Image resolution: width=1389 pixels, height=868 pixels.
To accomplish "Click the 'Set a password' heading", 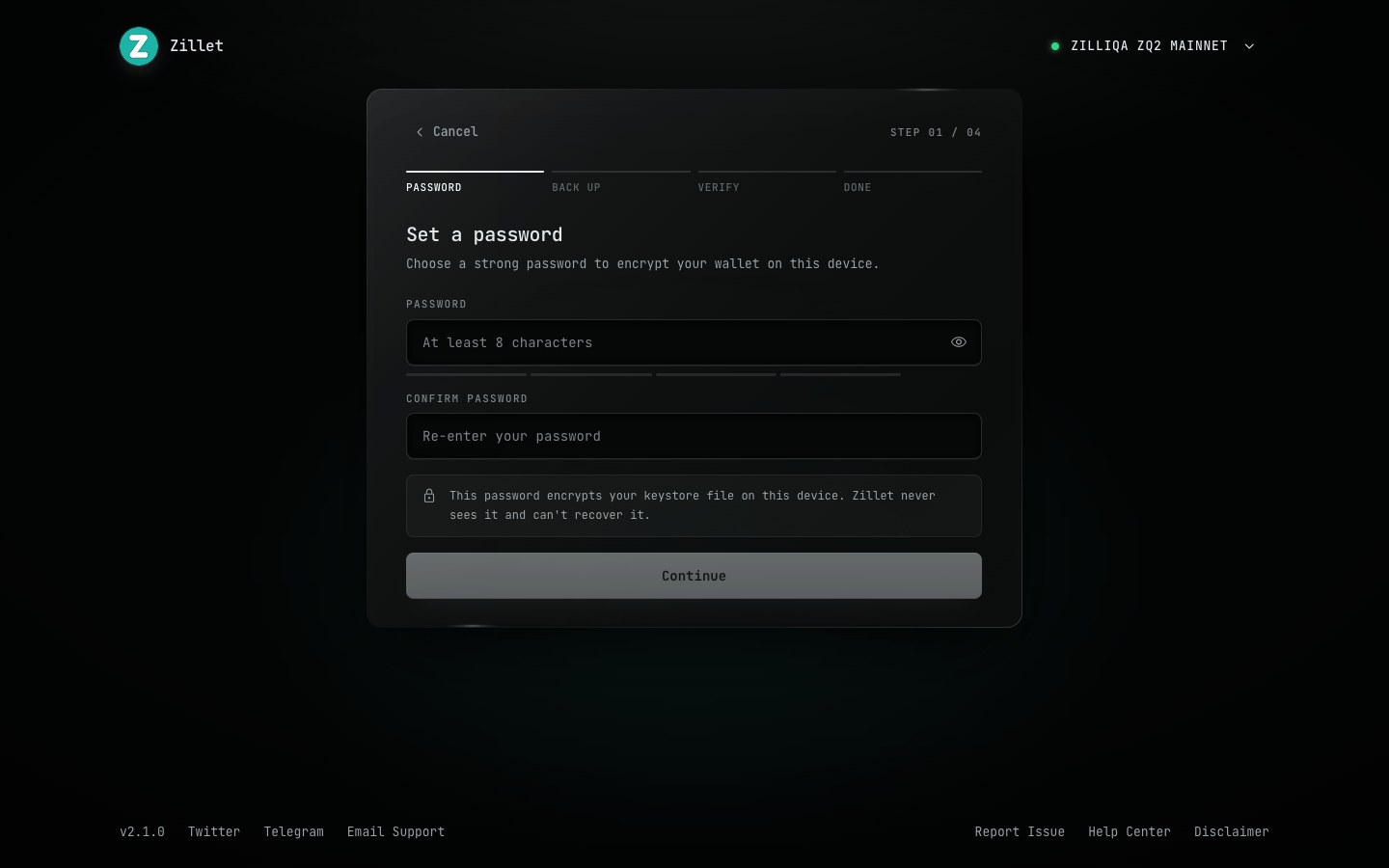I will click(x=484, y=234).
